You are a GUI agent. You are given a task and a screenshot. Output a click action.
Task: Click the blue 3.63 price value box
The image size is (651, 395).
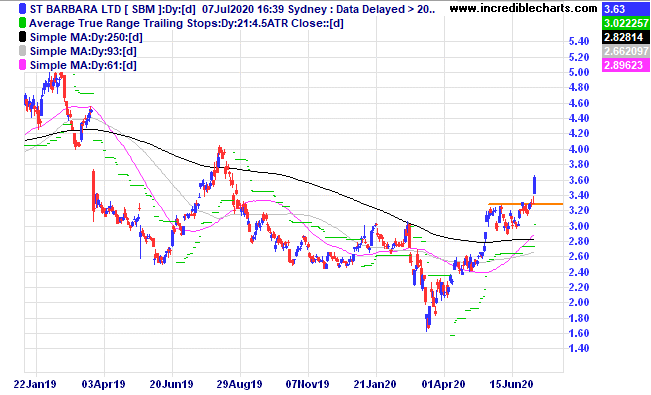click(x=626, y=9)
